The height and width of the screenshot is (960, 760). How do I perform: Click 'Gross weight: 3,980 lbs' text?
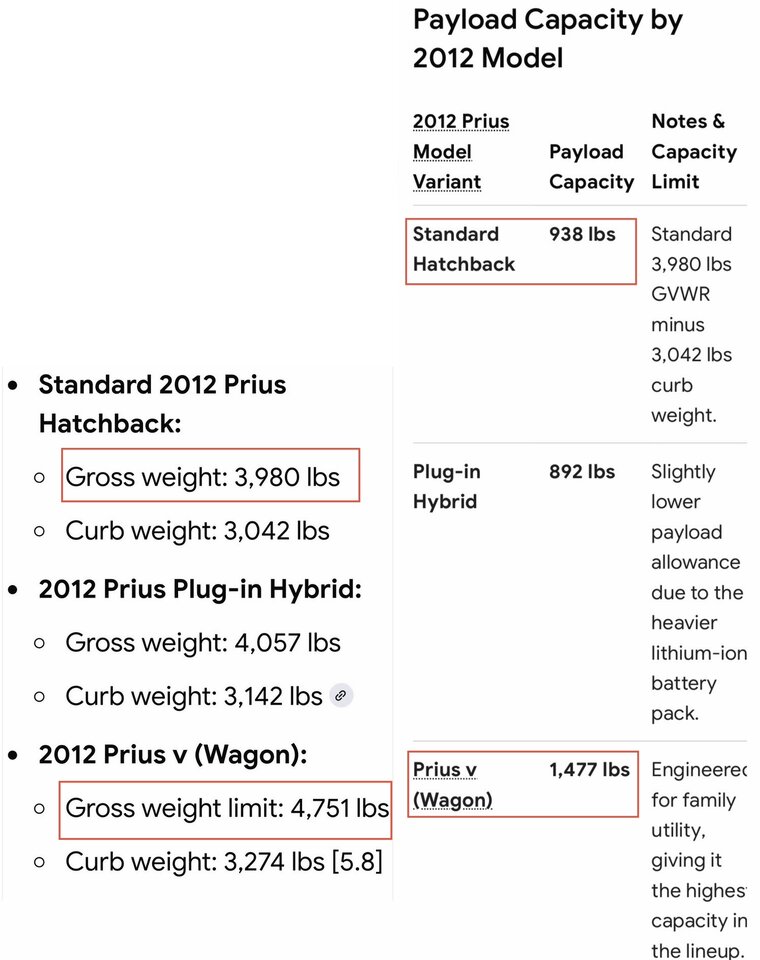(x=203, y=477)
